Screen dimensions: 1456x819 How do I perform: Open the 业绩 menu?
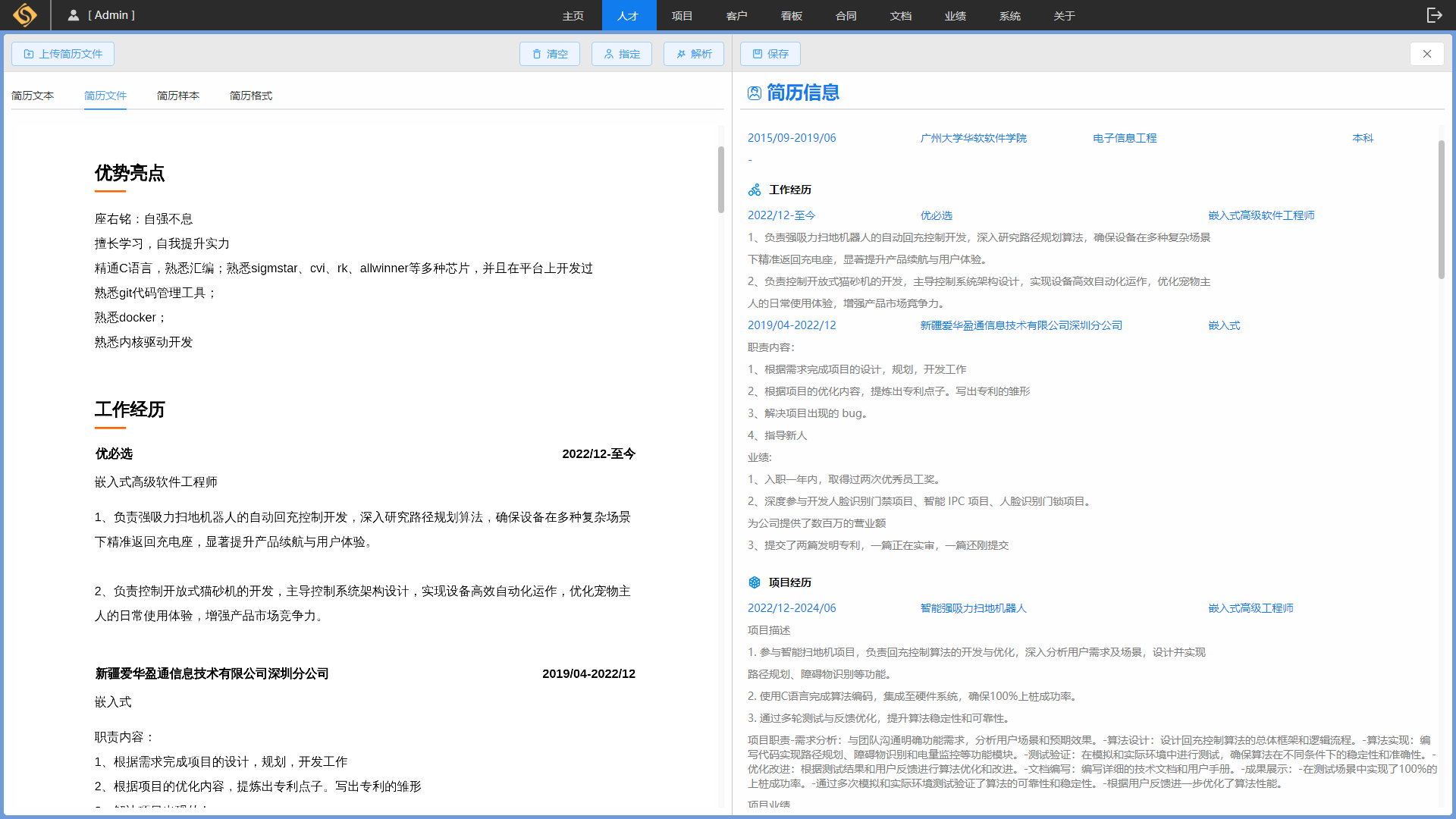pyautogui.click(x=955, y=15)
